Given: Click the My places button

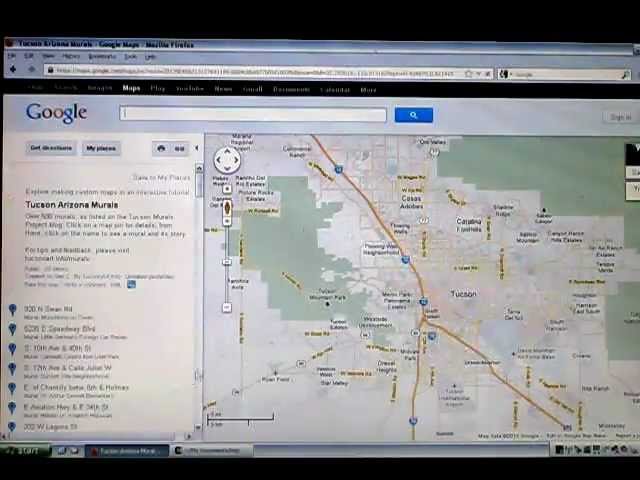Looking at the screenshot, I should [101, 149].
